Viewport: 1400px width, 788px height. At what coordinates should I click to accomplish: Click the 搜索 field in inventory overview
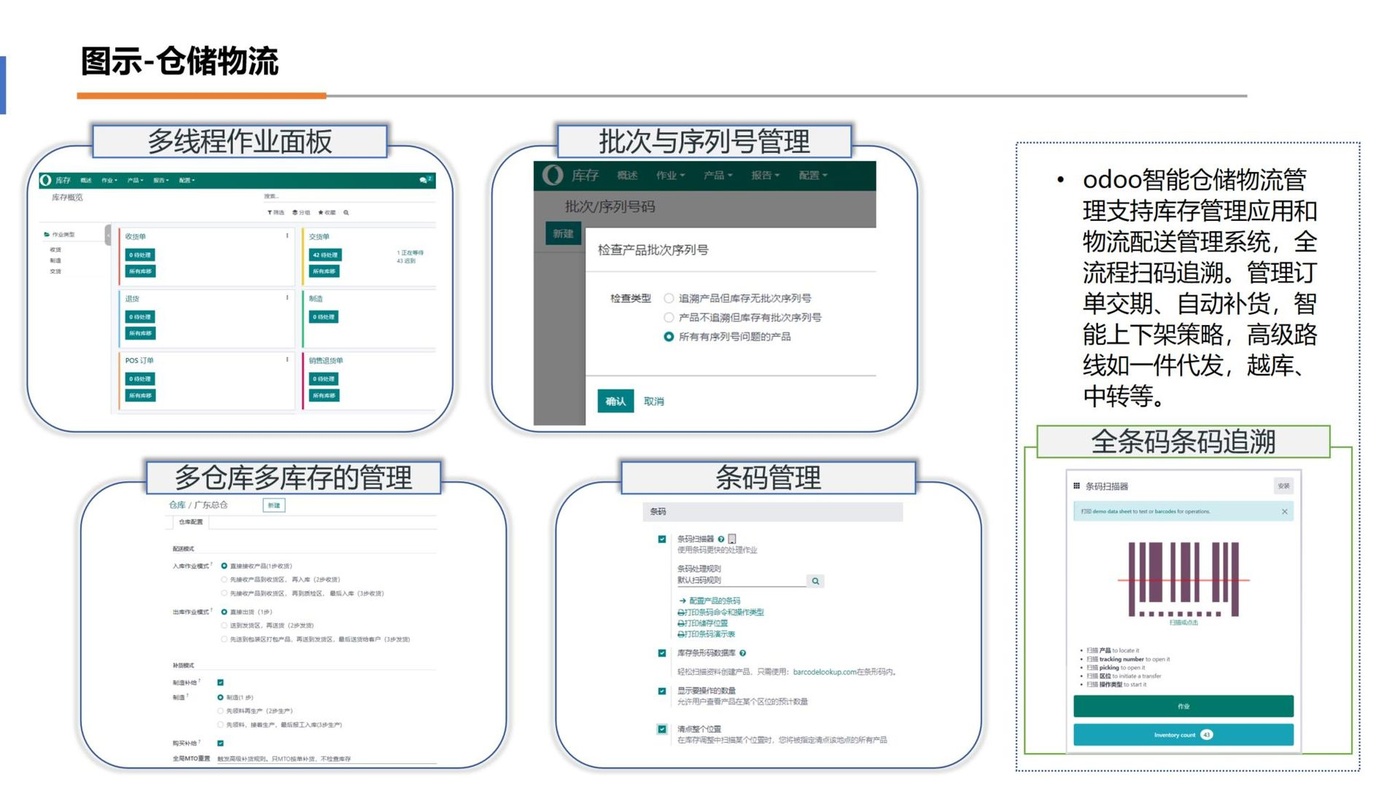(x=348, y=197)
